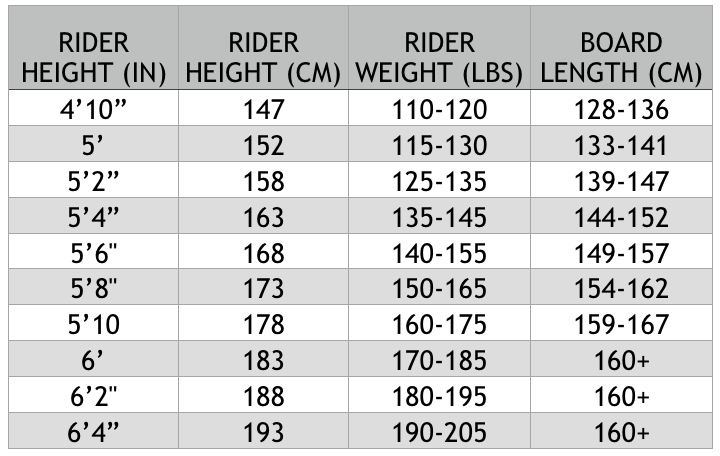This screenshot has height=456, width=720.
Task: Select the 147 cm height cell
Action: tap(263, 107)
